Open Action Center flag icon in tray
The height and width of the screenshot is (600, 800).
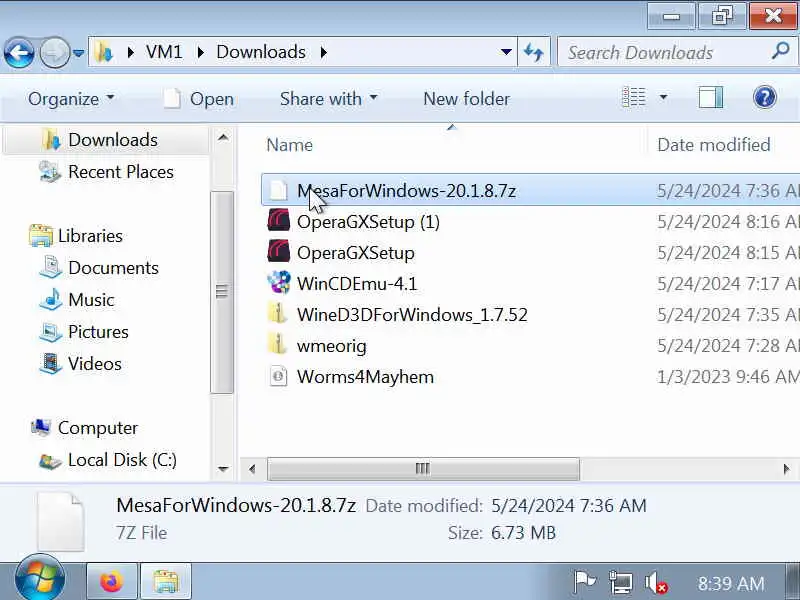coord(584,582)
